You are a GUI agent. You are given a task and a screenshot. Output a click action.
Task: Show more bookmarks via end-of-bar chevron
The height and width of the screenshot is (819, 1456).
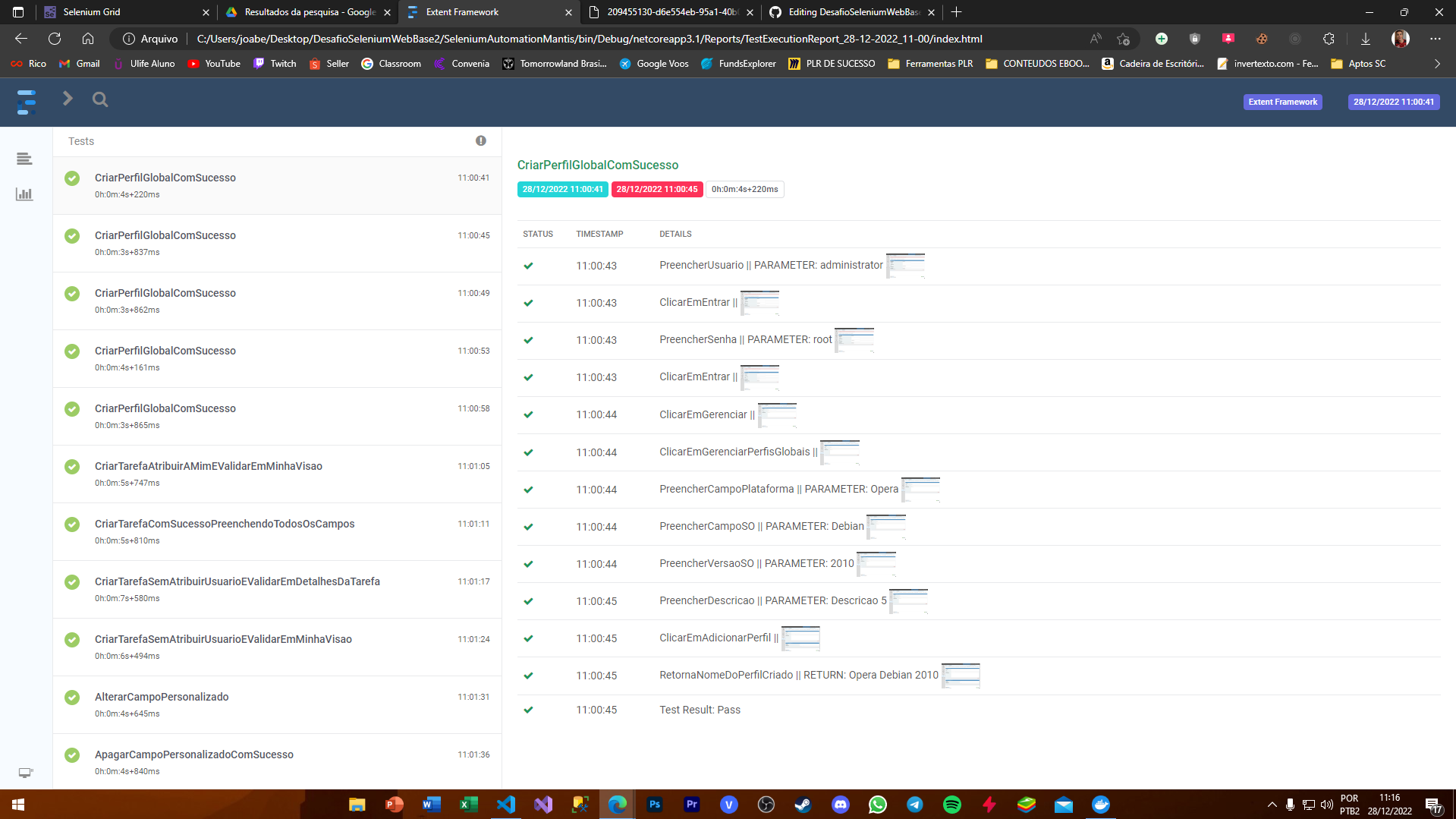tap(1436, 64)
